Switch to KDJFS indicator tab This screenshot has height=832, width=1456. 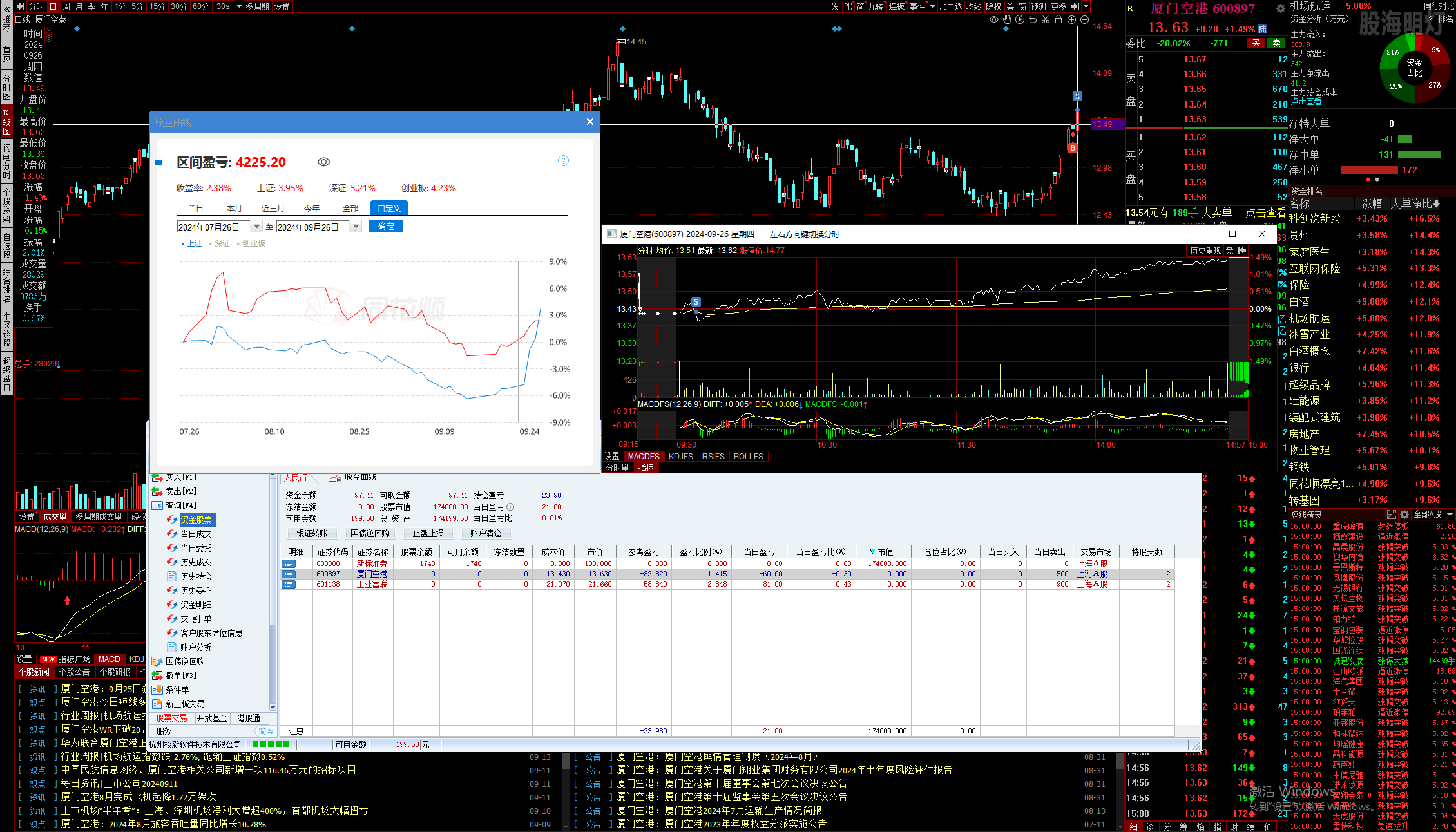[680, 456]
